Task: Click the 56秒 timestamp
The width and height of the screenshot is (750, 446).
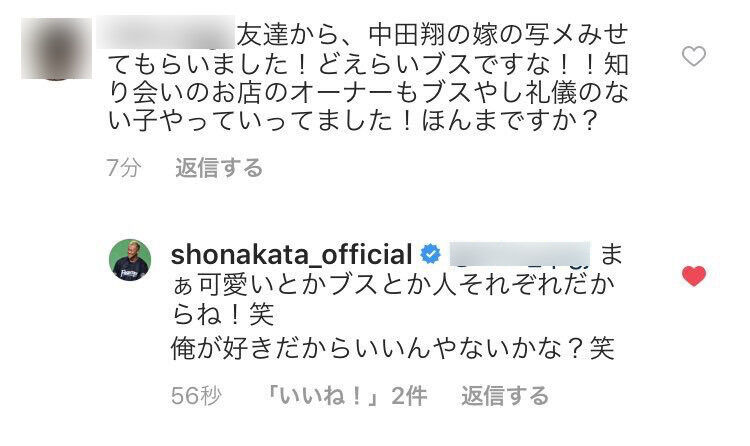Action: [196, 396]
